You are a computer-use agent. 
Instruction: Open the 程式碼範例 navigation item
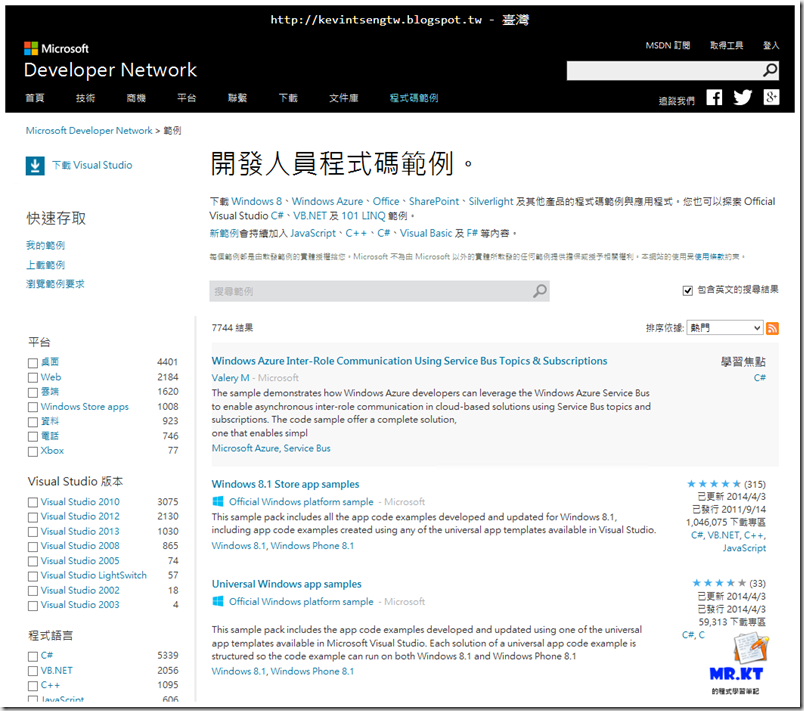coord(414,98)
